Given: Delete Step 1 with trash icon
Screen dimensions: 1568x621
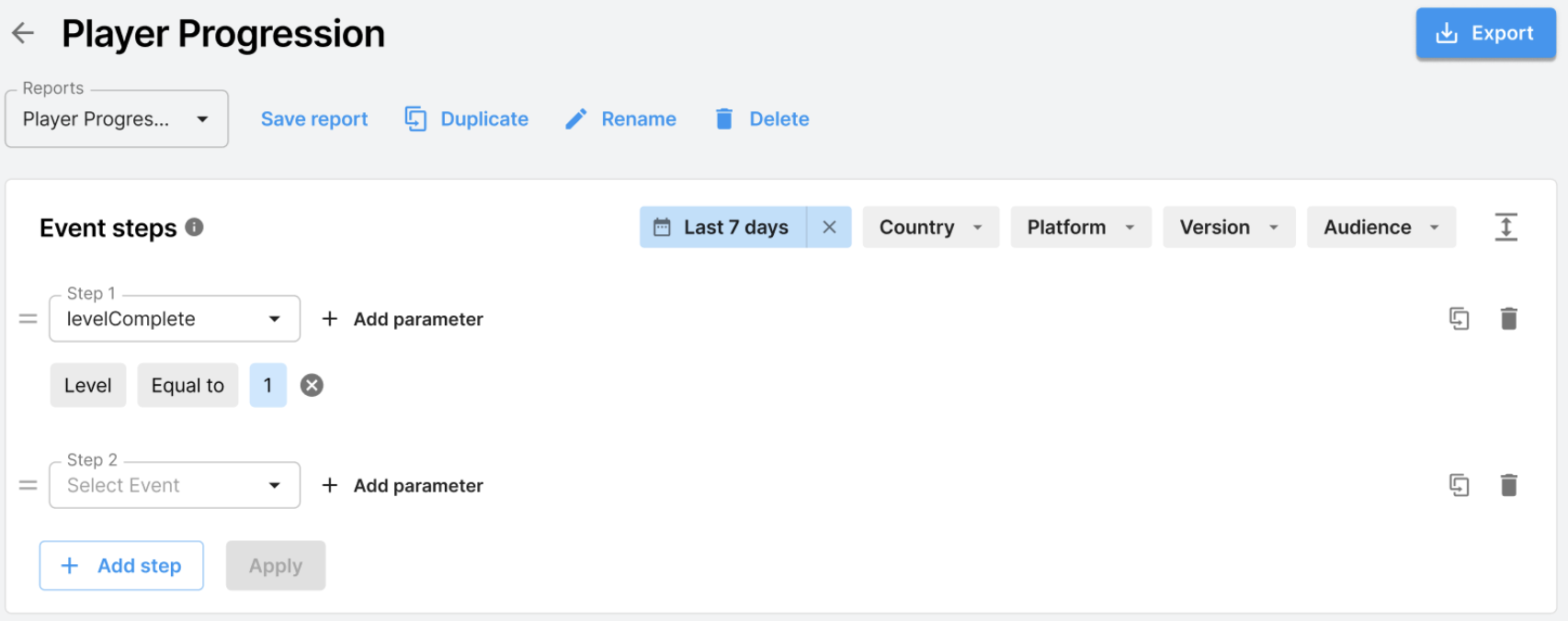Looking at the screenshot, I should (1508, 319).
